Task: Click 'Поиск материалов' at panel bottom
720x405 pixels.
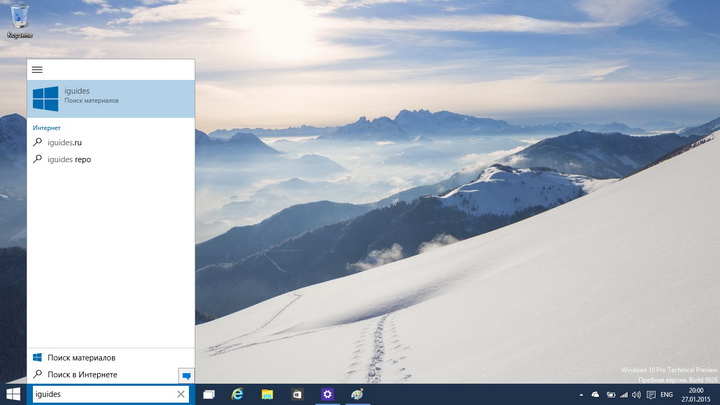Action: [x=81, y=357]
